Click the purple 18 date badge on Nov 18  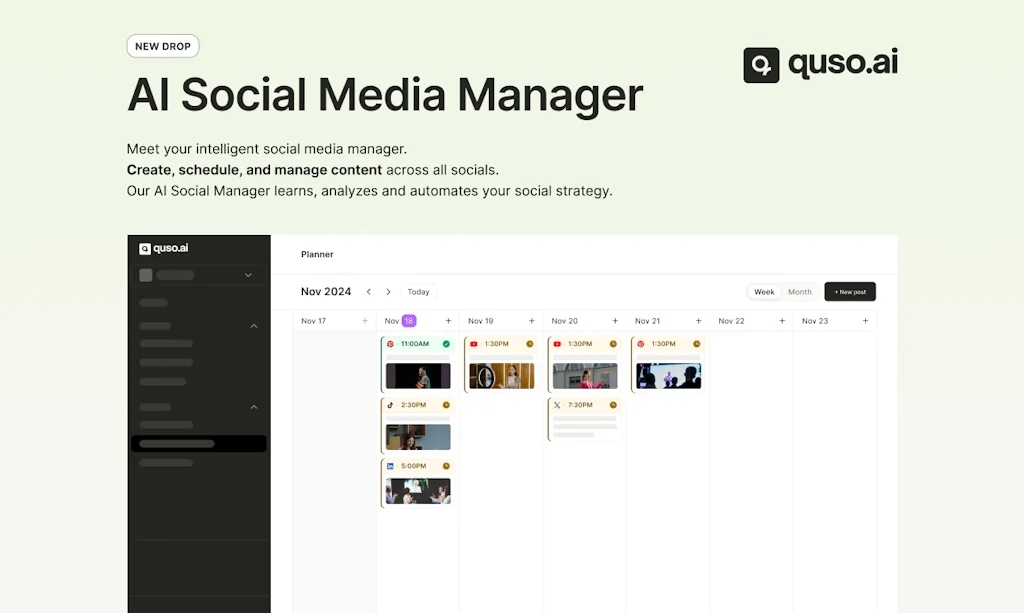point(407,321)
